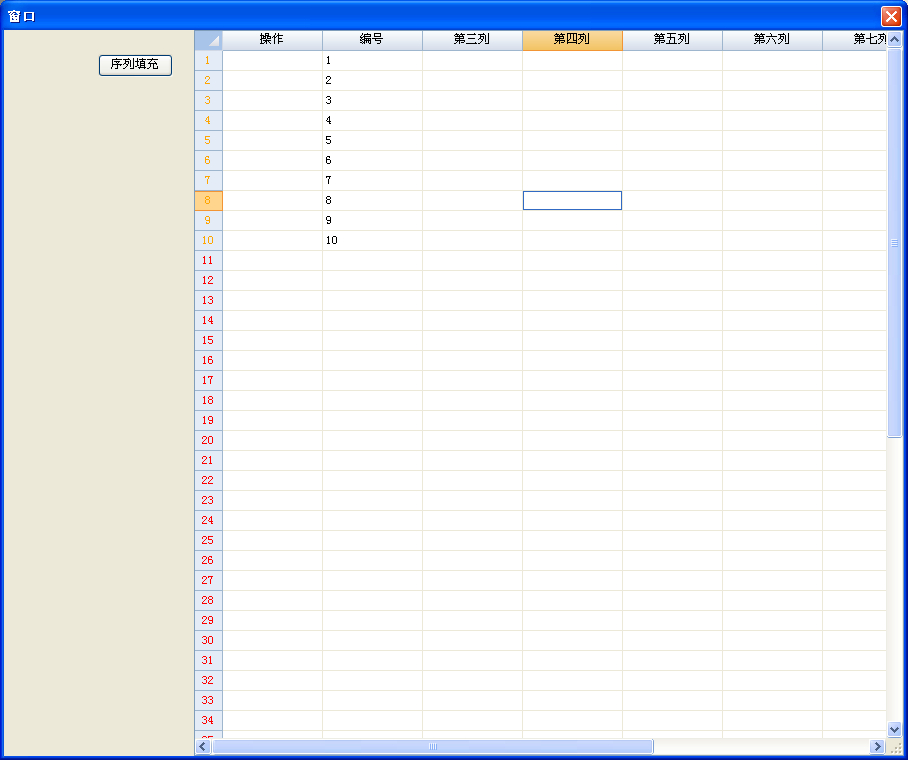Select the highlighted 第四列 column header
908x760 pixels.
pyautogui.click(x=573, y=40)
